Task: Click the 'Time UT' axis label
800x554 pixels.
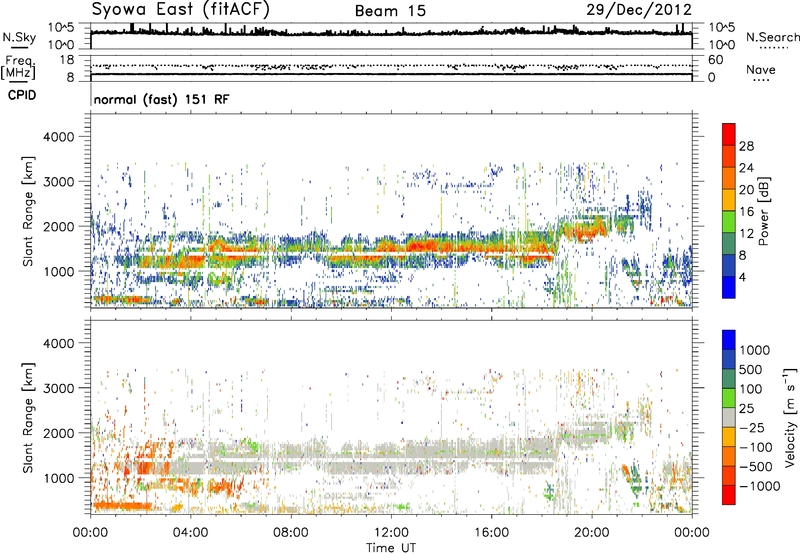Action: (391, 548)
